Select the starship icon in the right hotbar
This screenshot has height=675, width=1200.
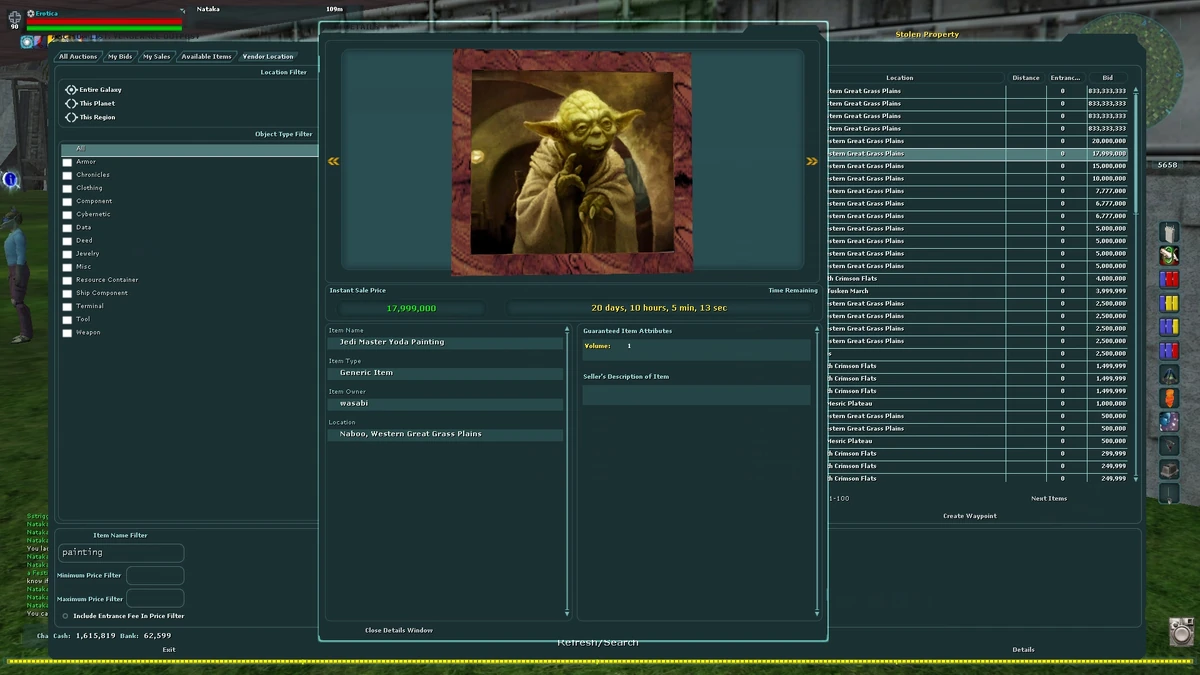pos(1168,377)
